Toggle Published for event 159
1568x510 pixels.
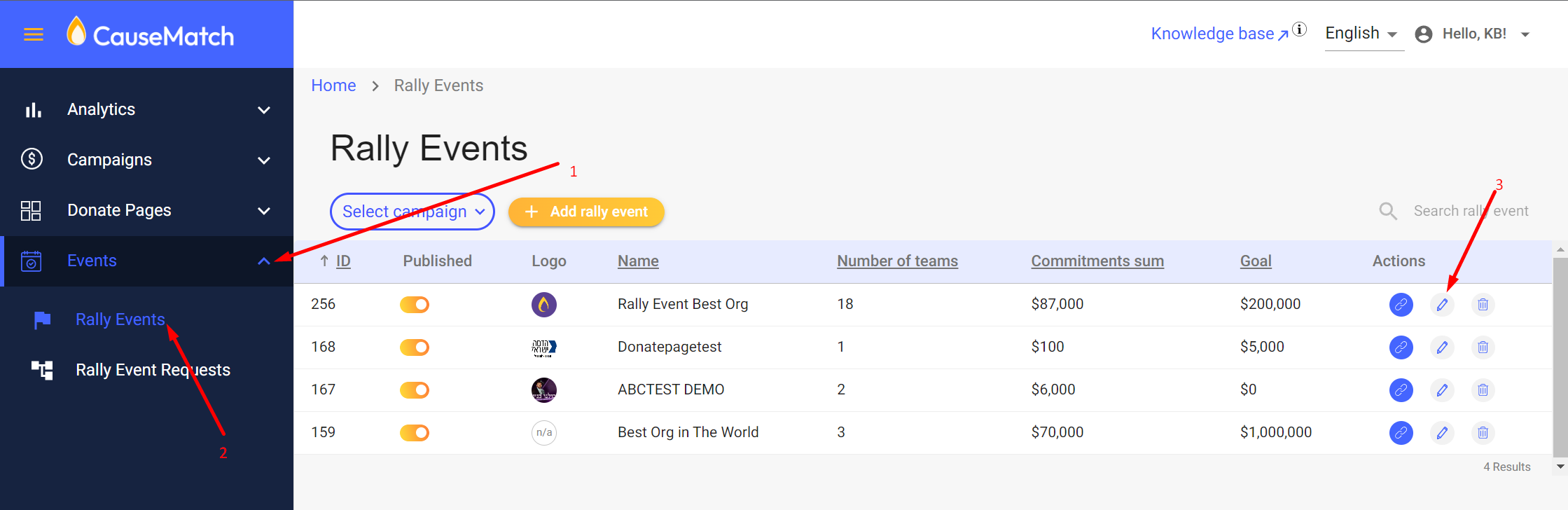(x=415, y=433)
